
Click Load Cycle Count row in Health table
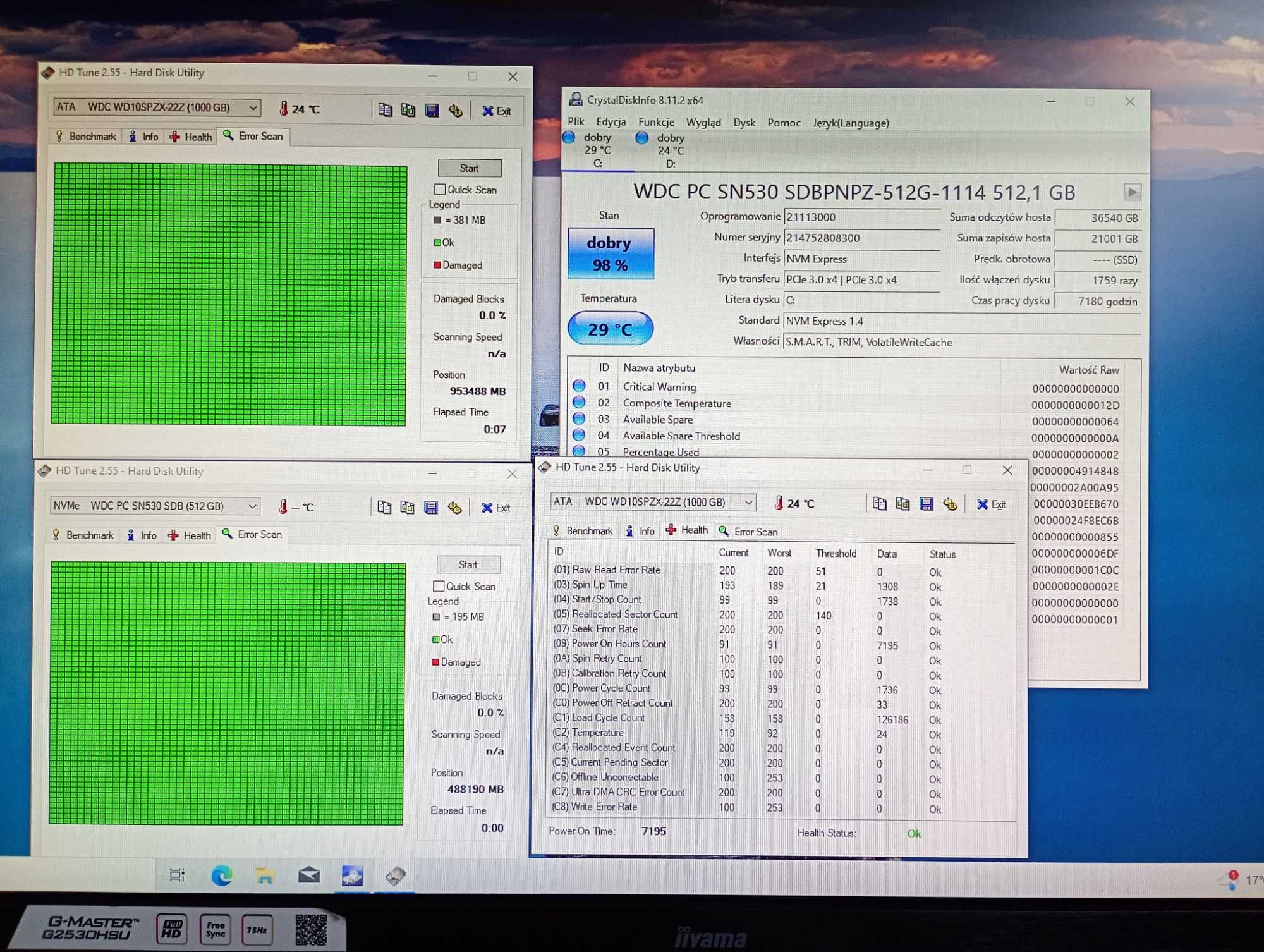(781, 719)
